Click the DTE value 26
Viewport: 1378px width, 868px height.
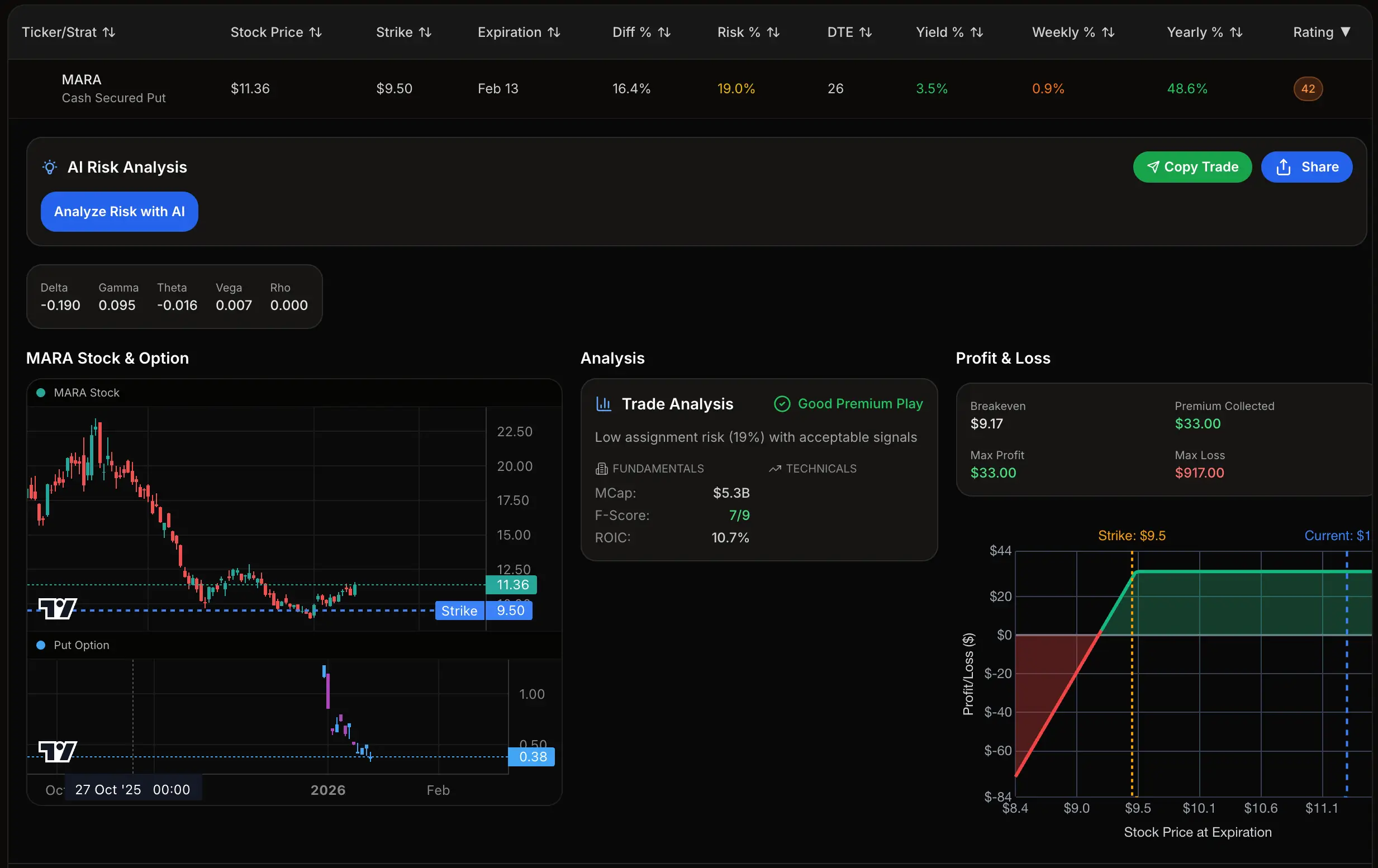[835, 89]
